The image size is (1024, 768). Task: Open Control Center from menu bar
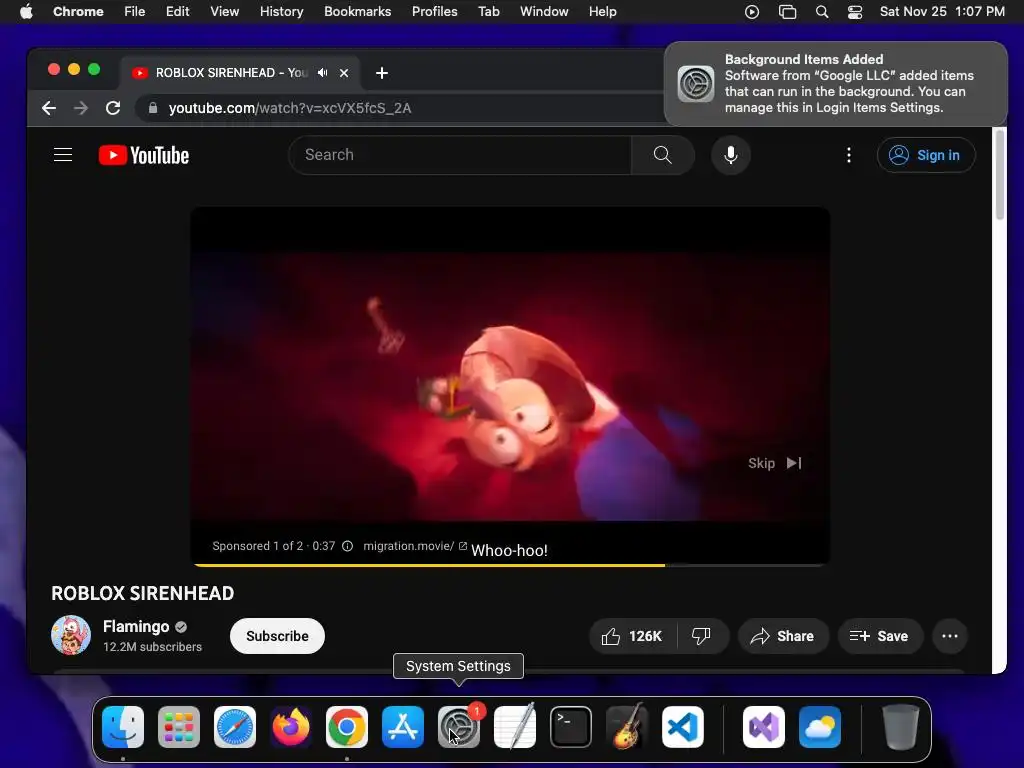855,12
